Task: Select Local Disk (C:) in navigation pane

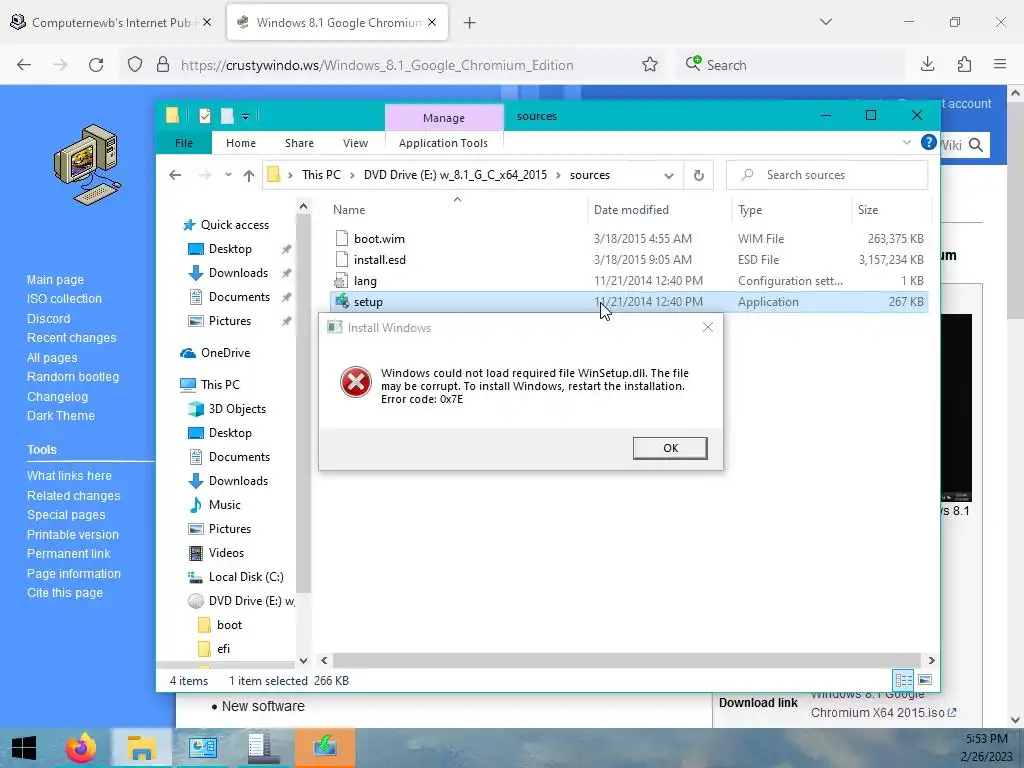Action: coord(246,577)
